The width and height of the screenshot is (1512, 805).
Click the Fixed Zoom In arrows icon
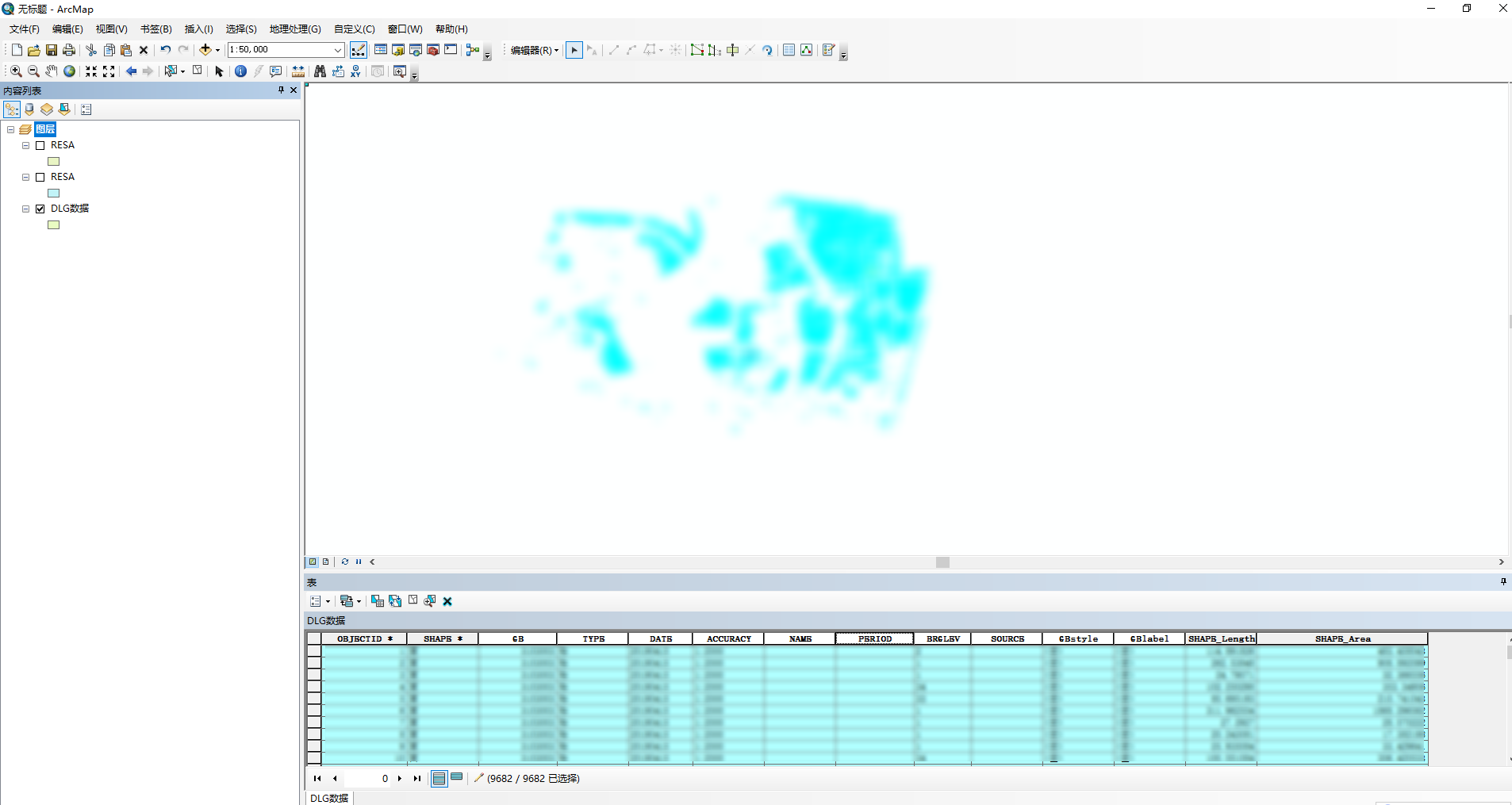pyautogui.click(x=91, y=71)
